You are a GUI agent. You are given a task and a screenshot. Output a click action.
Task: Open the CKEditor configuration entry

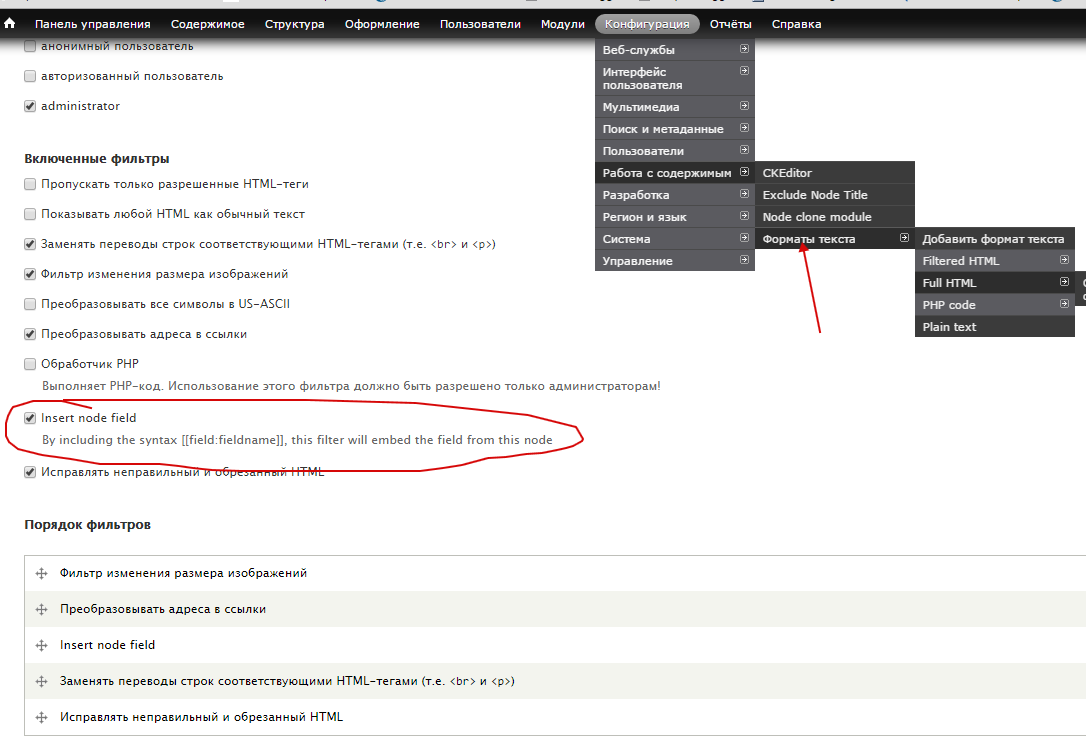(787, 173)
